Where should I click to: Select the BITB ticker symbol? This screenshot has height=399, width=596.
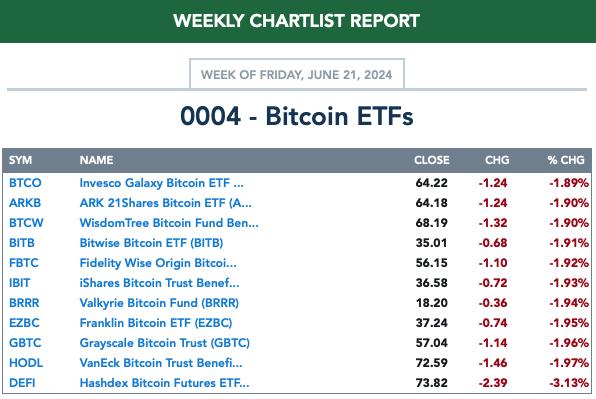(22, 243)
